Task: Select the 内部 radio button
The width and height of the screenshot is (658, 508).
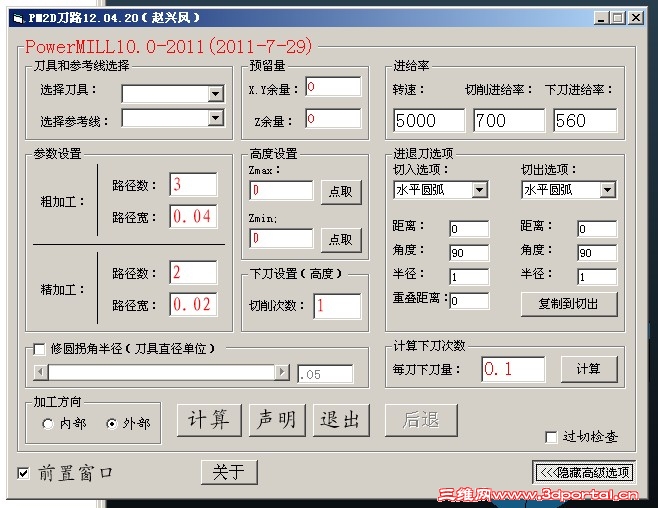Action: pyautogui.click(x=48, y=424)
